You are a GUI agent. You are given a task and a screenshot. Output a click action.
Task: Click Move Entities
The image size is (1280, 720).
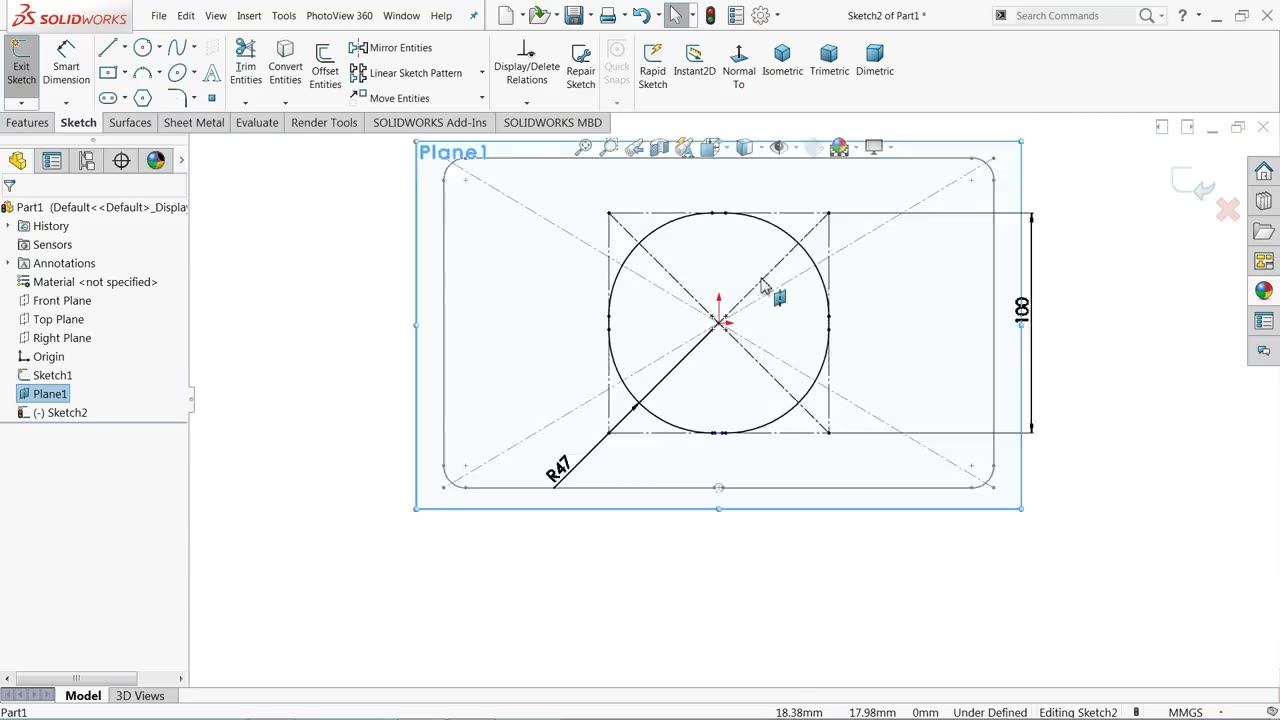pos(390,98)
